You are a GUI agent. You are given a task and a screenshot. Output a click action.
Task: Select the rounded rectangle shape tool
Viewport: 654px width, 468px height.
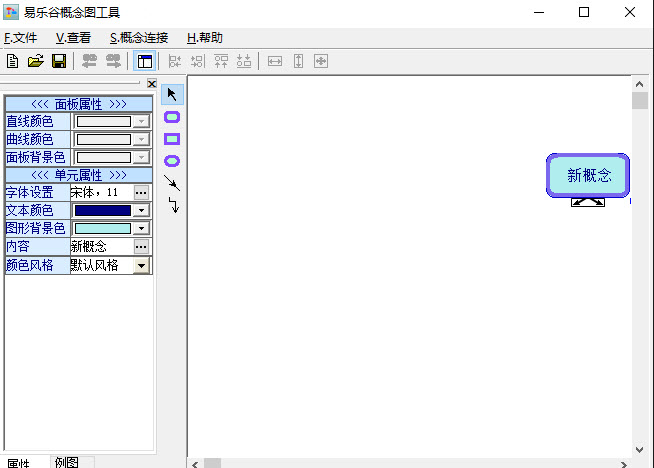(172, 117)
